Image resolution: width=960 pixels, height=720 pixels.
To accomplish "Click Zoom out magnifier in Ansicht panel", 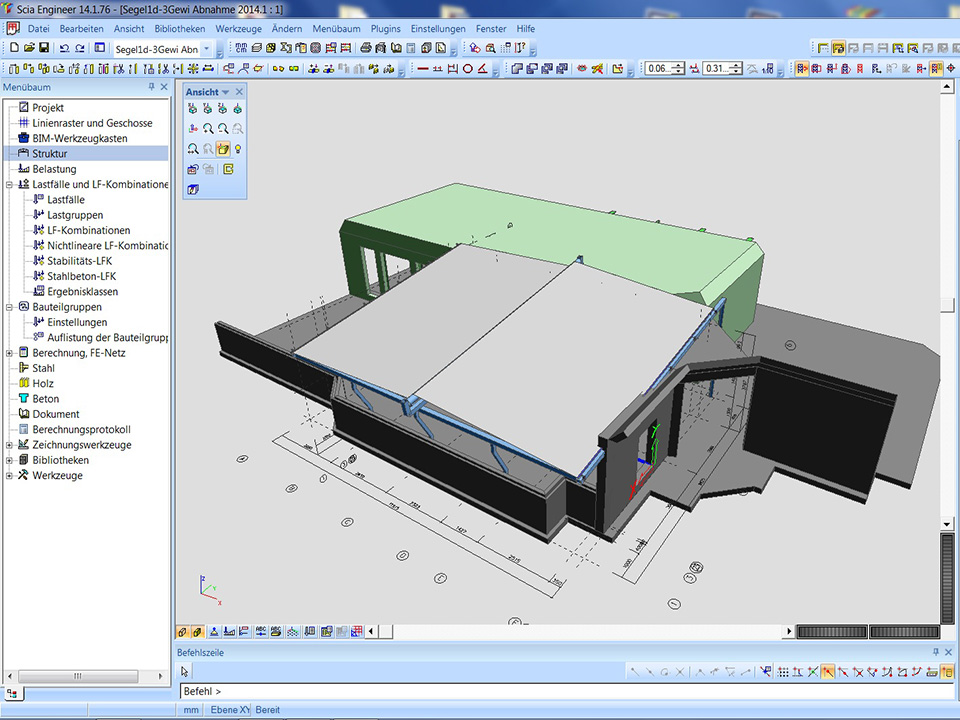I will pos(223,129).
